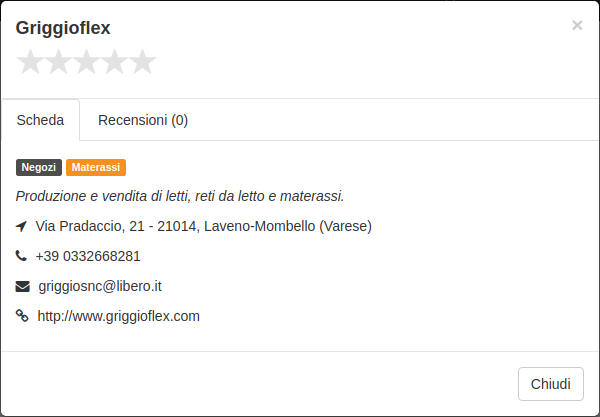This screenshot has height=417, width=600.
Task: Open the Recensioni (0) tab
Action: 143,120
